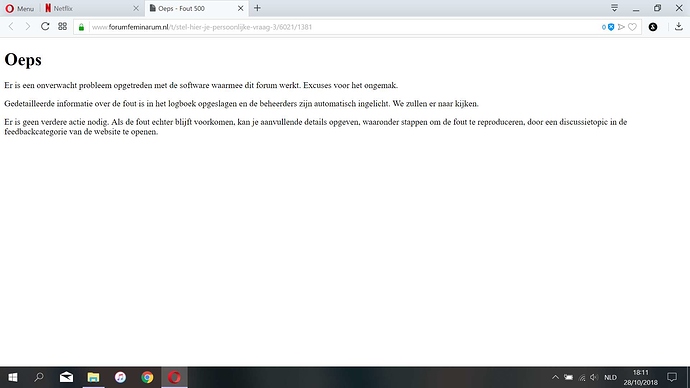Open the Opera Menu button
The image size is (690, 388).
[19, 8]
